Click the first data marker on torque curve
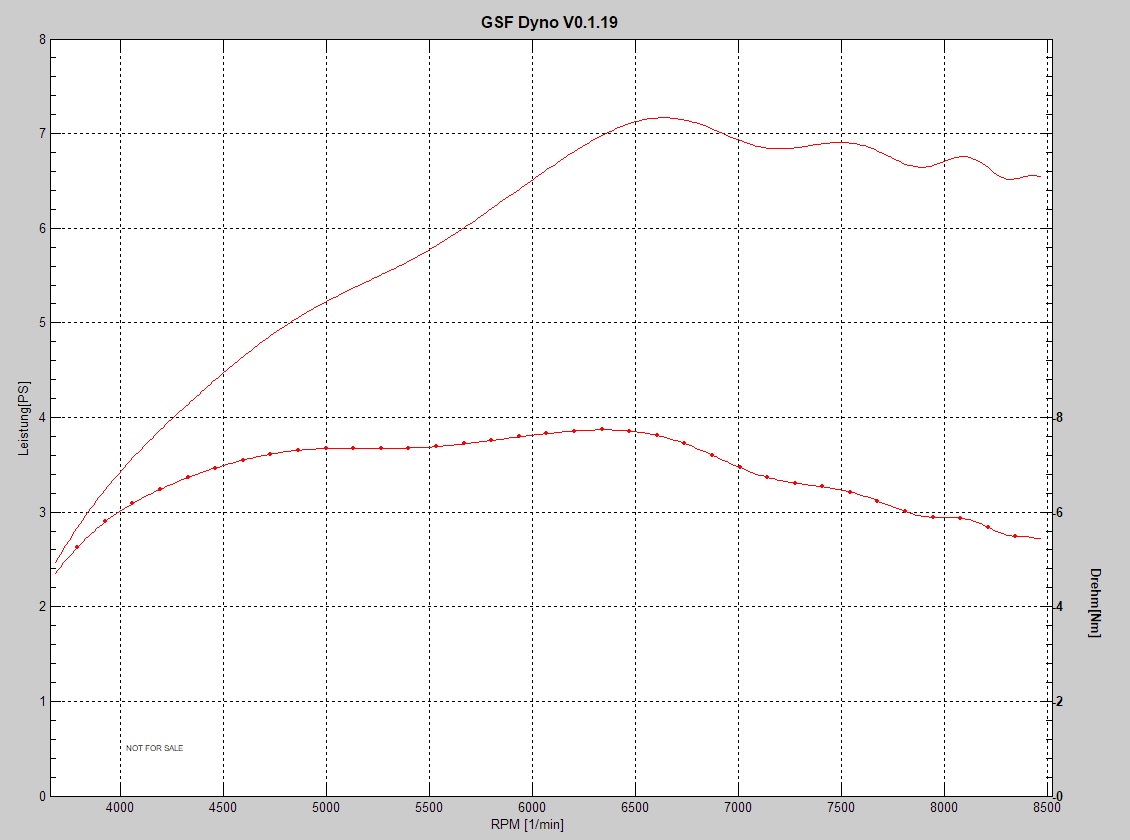This screenshot has width=1130, height=840. tap(77, 547)
